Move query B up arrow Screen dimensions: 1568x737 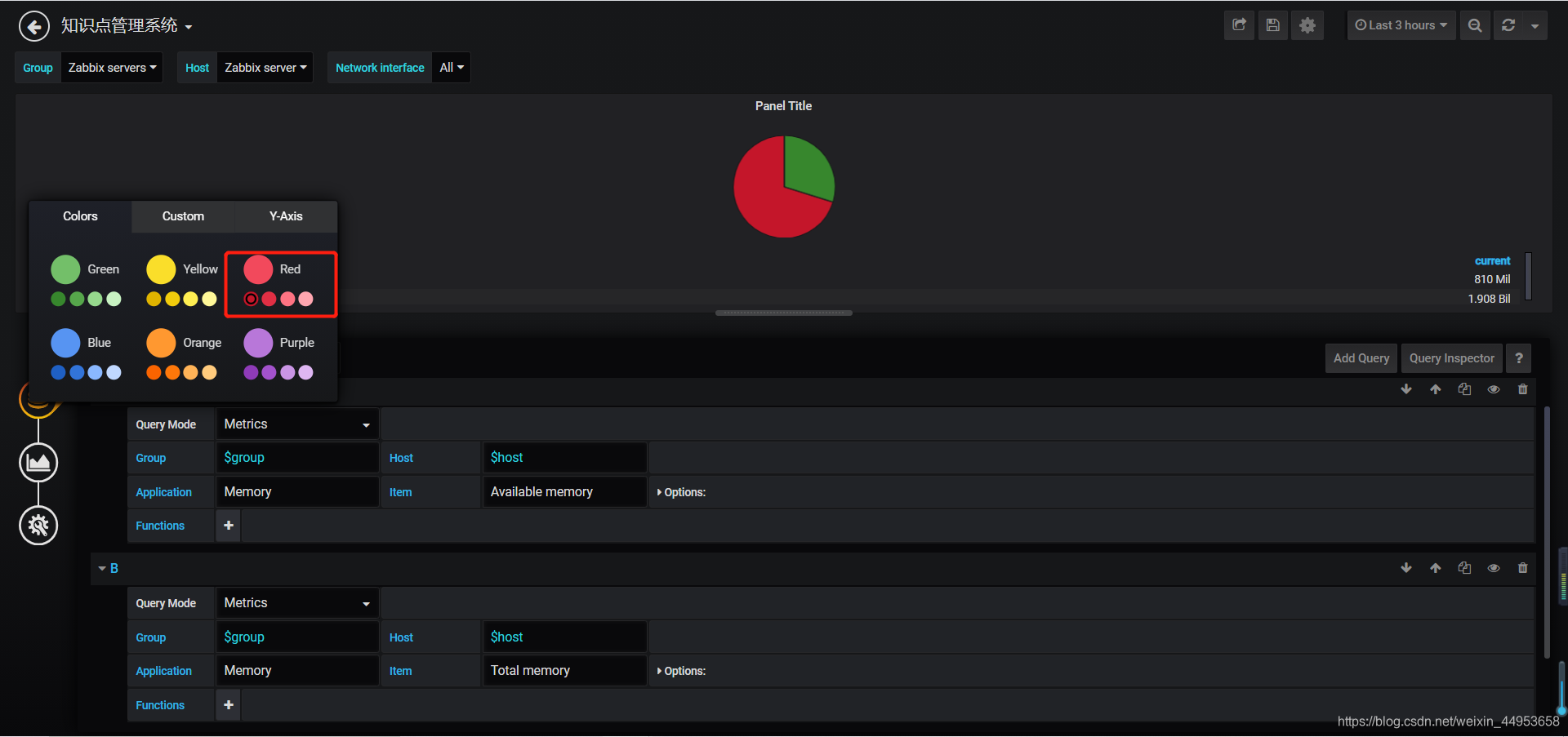(x=1436, y=568)
